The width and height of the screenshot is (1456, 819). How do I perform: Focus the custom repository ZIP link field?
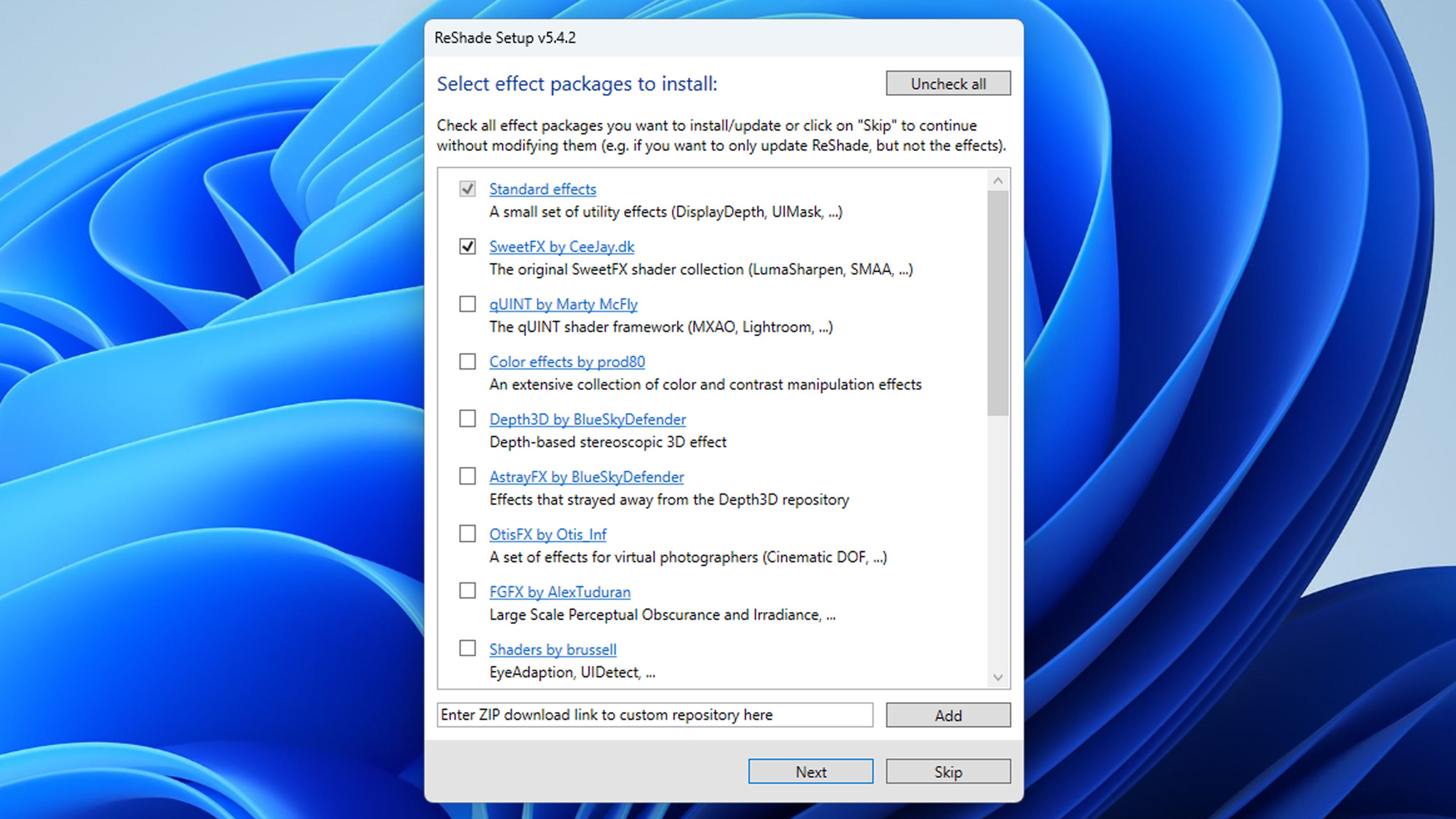pyautogui.click(x=654, y=715)
